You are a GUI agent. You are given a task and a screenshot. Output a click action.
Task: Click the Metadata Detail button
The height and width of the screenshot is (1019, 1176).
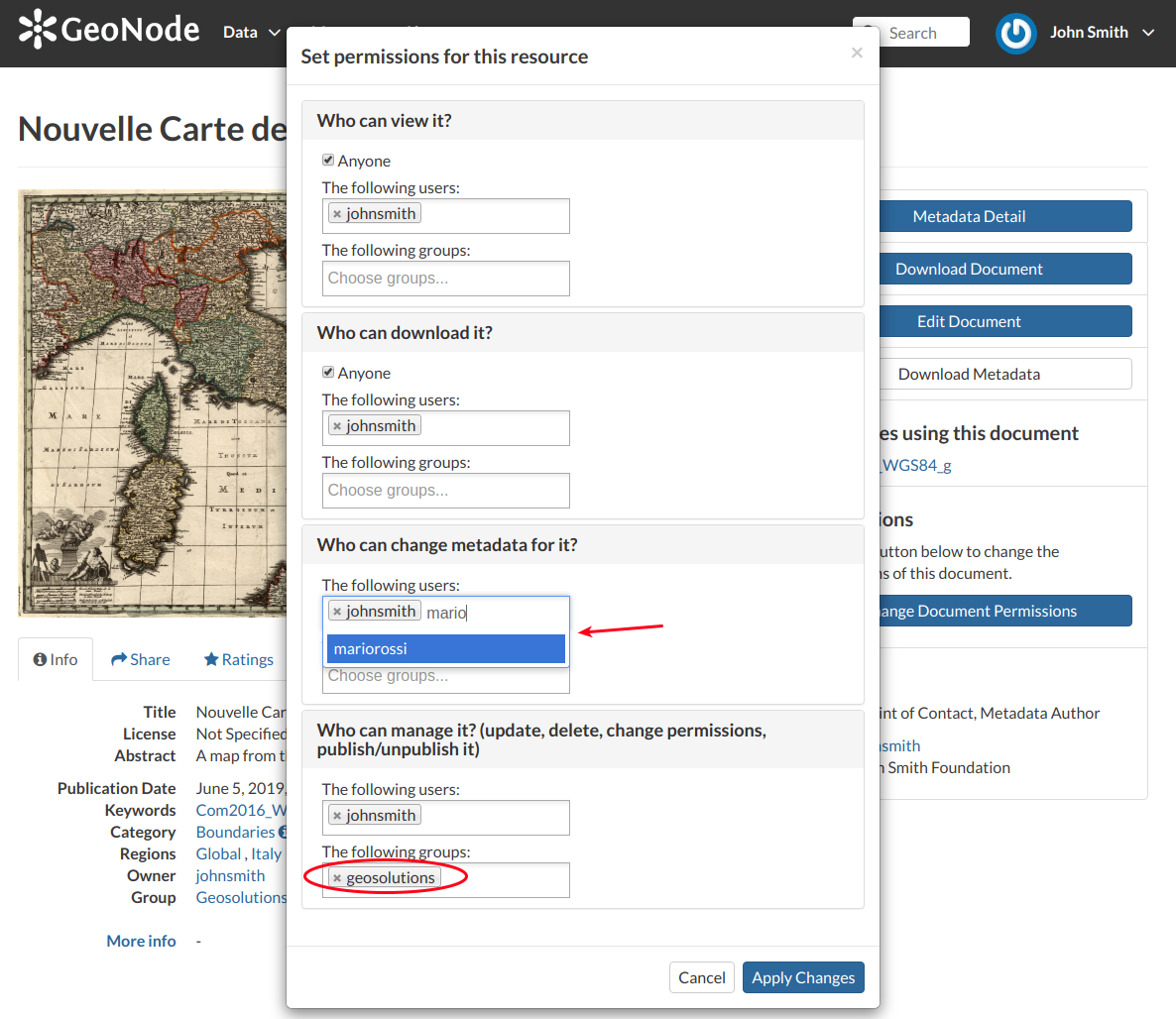1005,217
